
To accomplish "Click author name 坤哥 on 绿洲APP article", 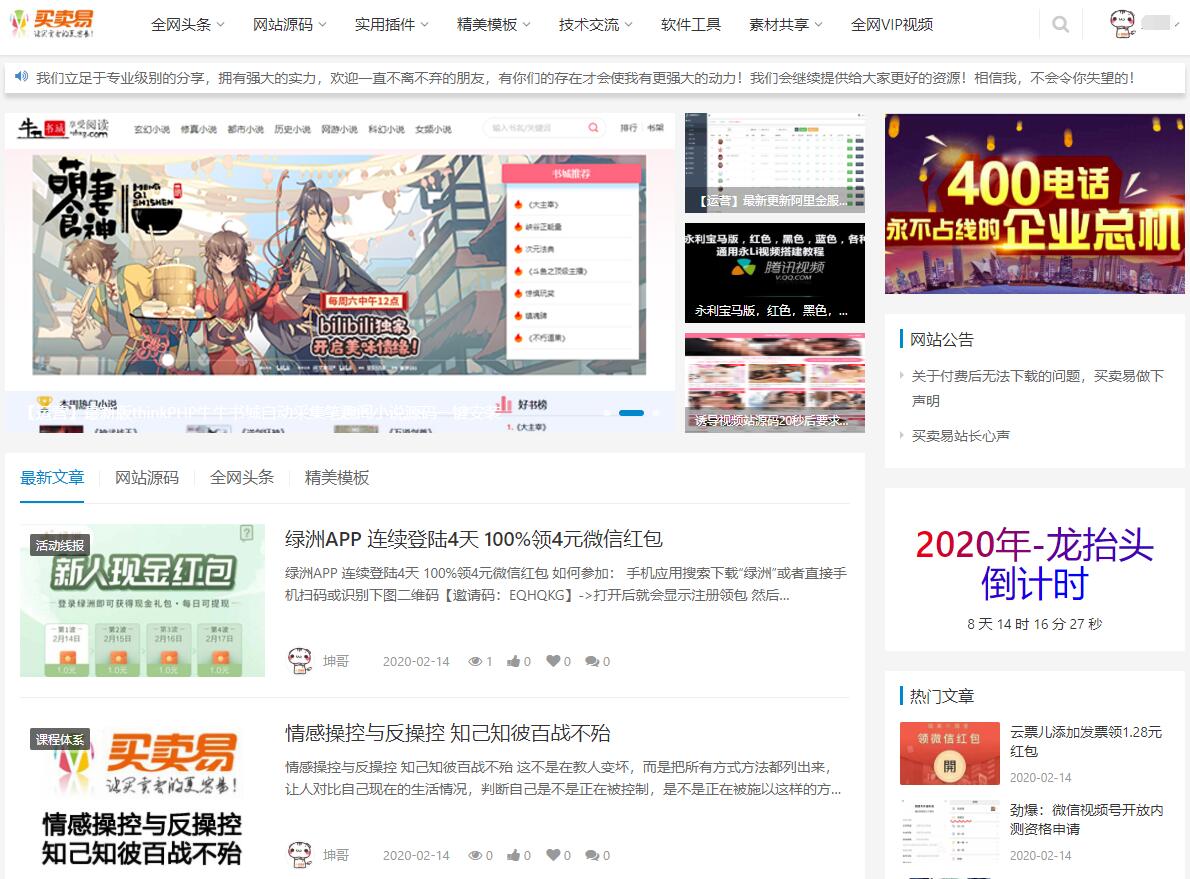I will tap(336, 661).
